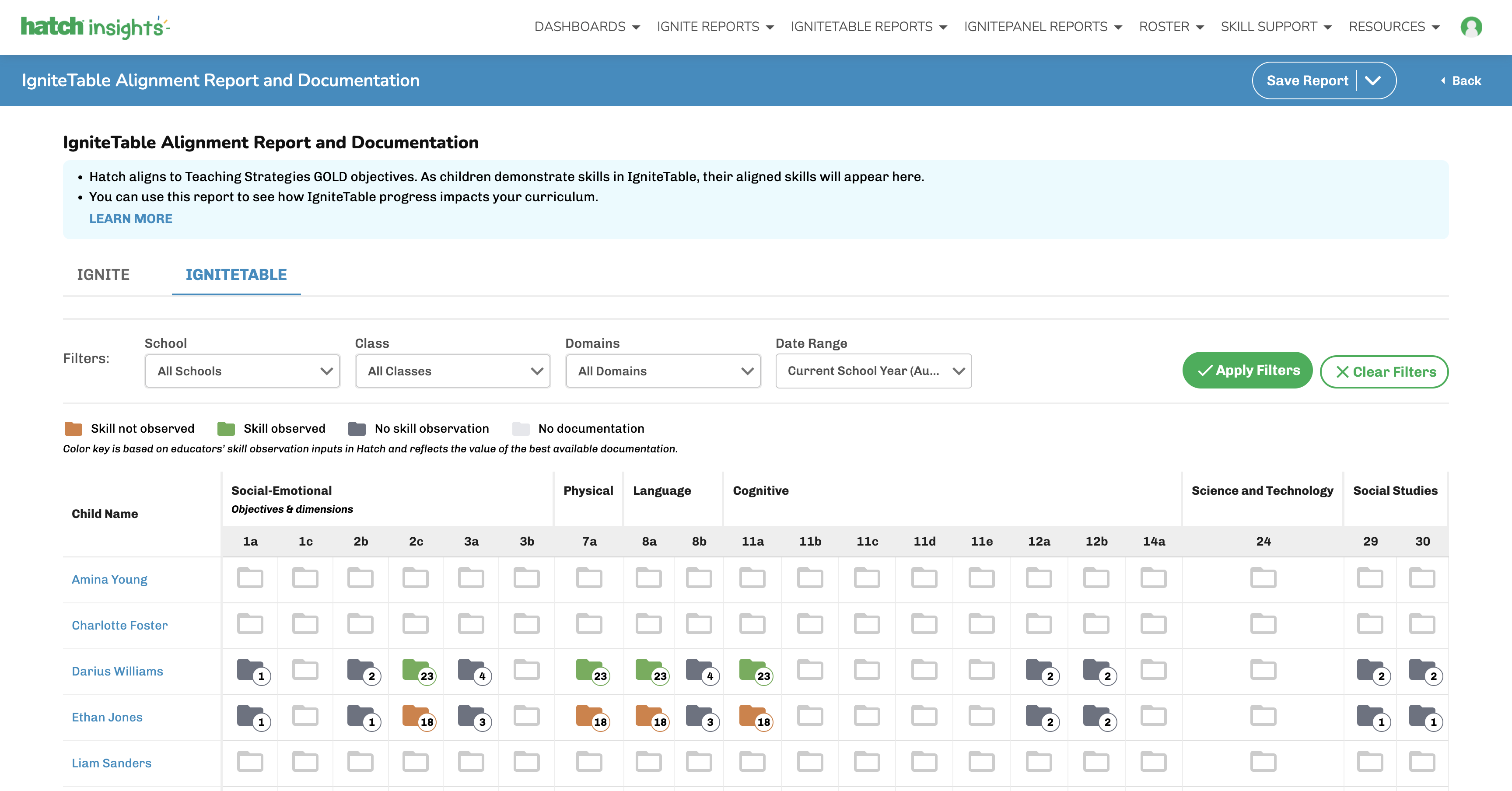1512x791 pixels.
Task: Click the orange Skill not observed swatch
Action: coord(73,428)
